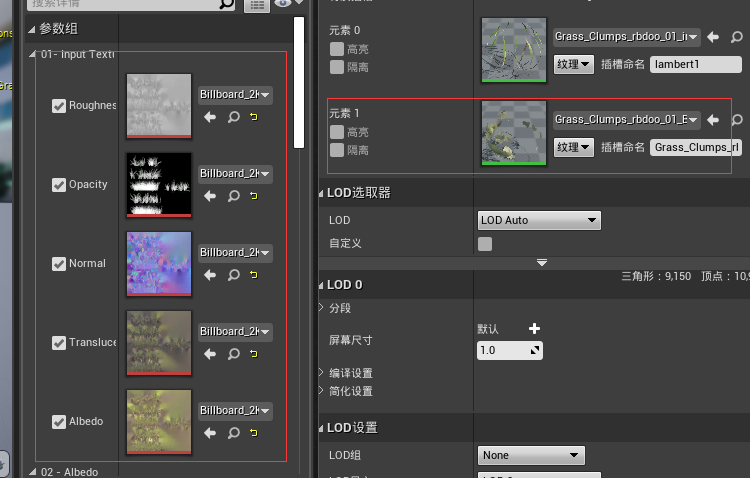Open the eye view options menu
Screen dimensions: 750x478
pos(288,3)
